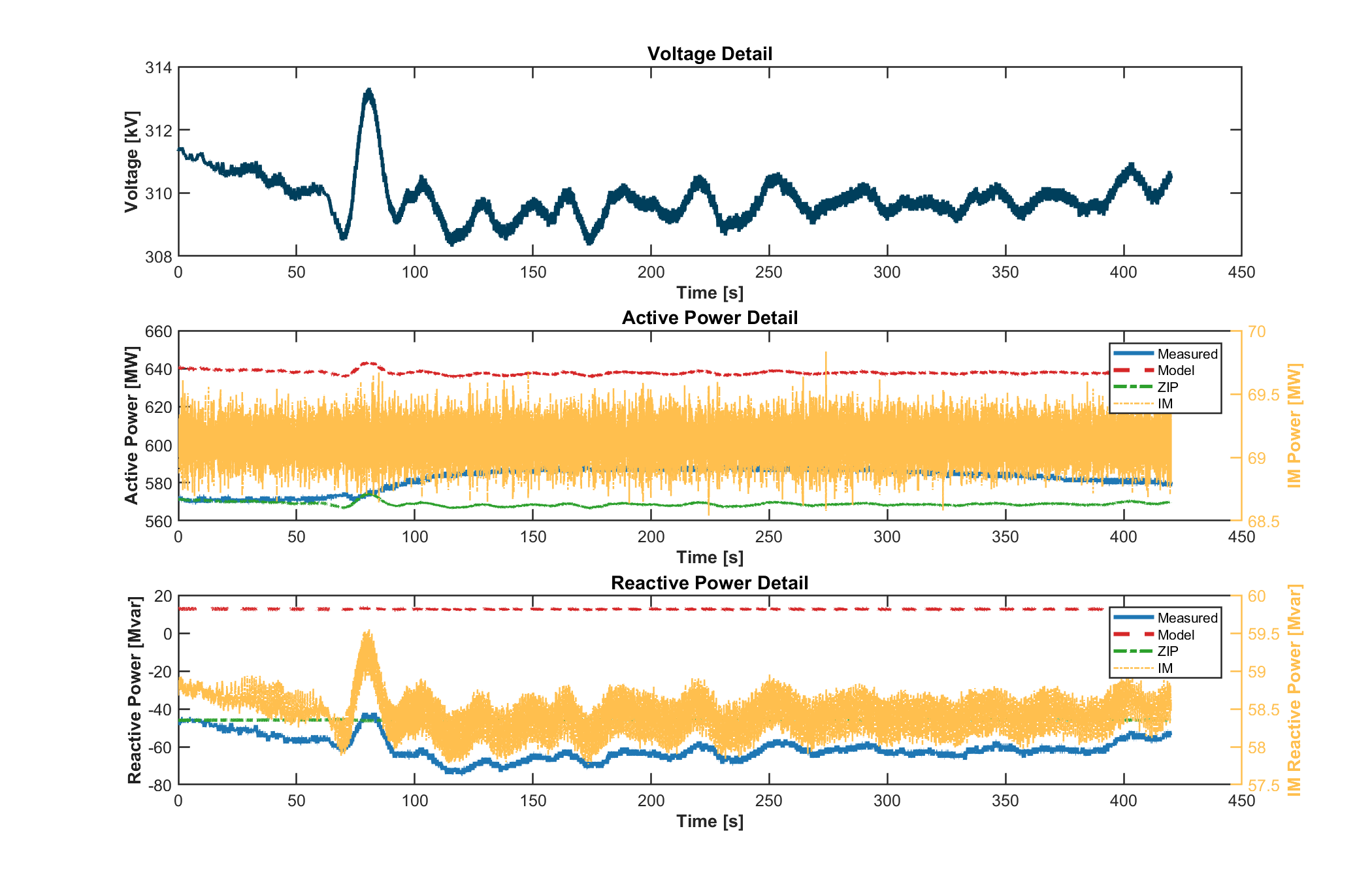Viewport: 1372px width, 882px height.
Task: Click the Voltage [kV] y-axis label
Action: (132, 161)
